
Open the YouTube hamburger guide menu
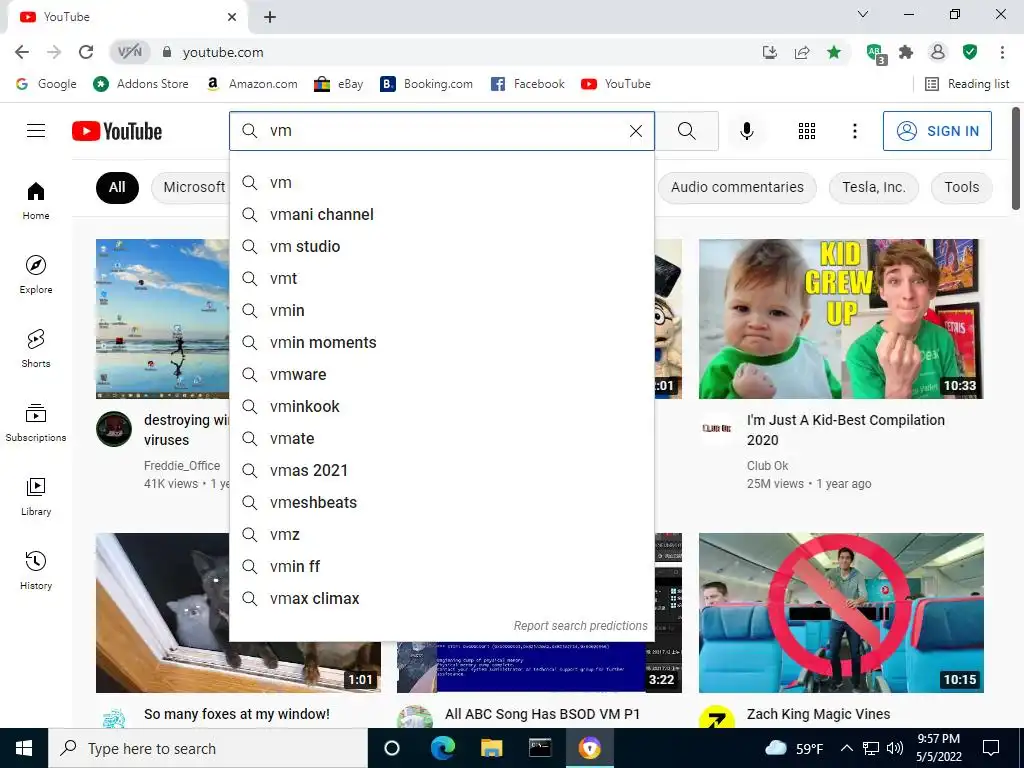[36, 131]
